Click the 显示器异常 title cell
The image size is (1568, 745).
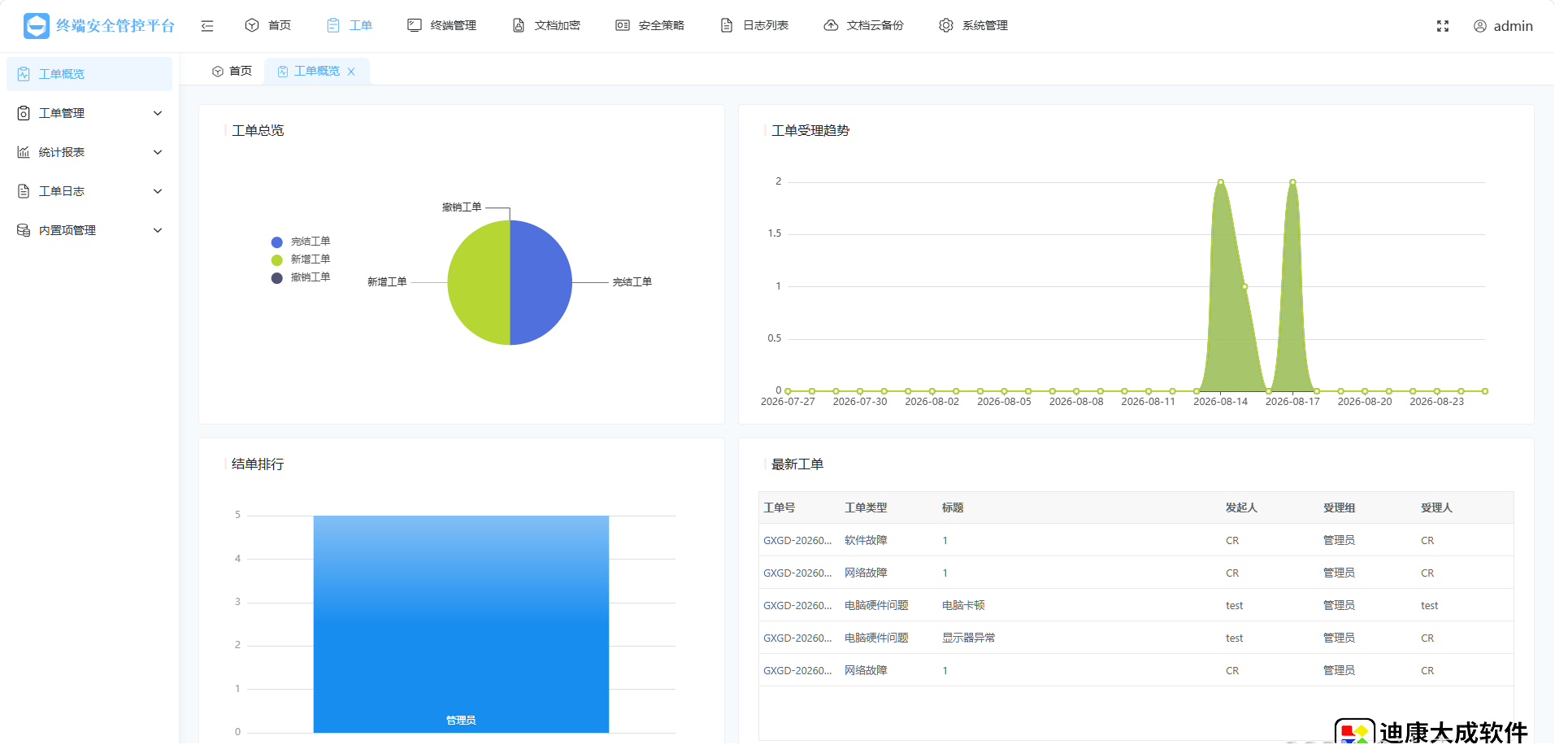click(968, 638)
